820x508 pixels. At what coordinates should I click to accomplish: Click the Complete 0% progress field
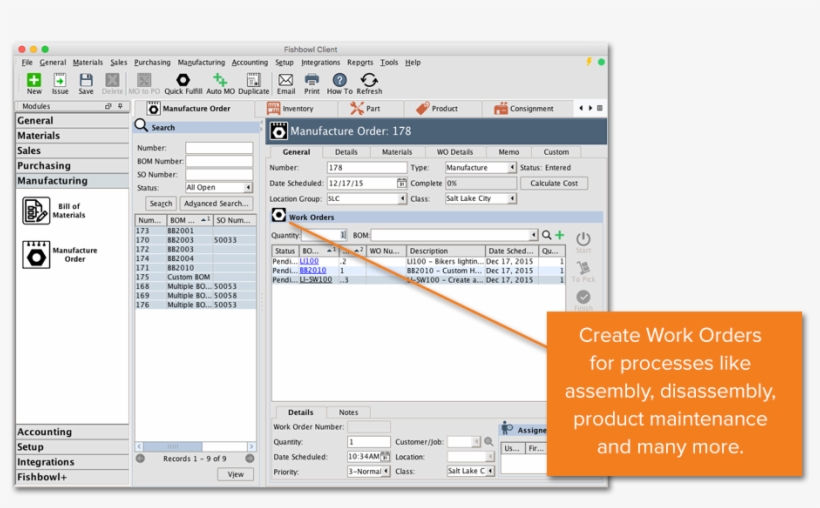(481, 183)
